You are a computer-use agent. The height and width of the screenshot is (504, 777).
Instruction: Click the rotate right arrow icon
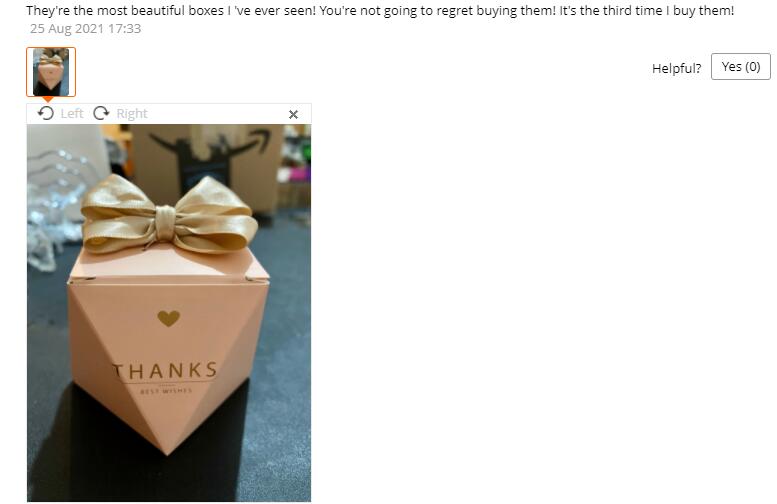[x=101, y=113]
